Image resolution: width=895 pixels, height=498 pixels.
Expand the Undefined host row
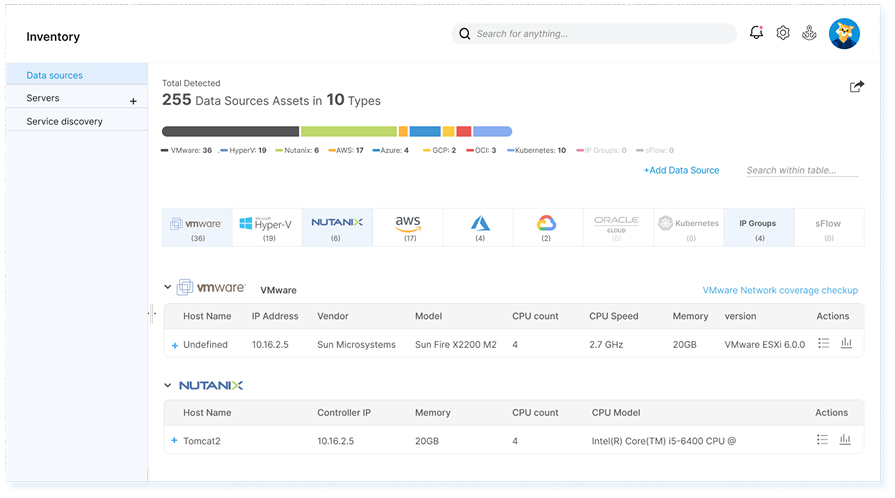175,345
